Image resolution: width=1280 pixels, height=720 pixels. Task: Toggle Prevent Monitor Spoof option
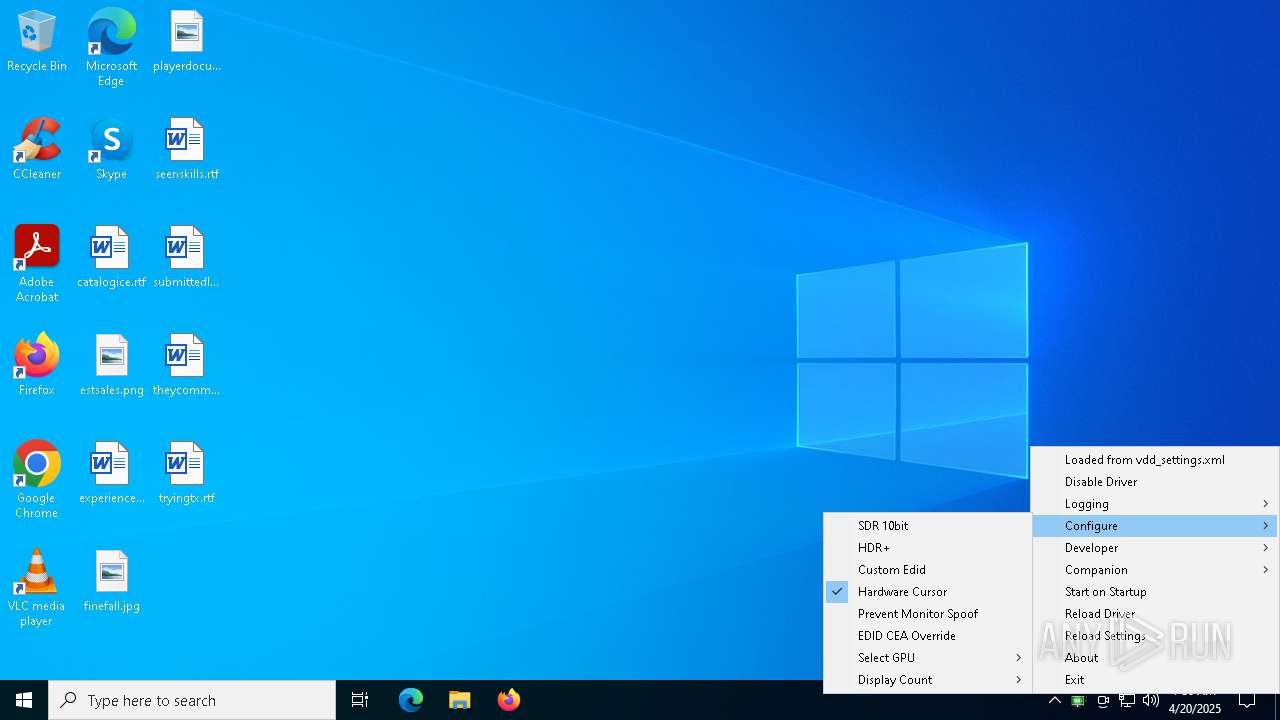tap(927, 614)
